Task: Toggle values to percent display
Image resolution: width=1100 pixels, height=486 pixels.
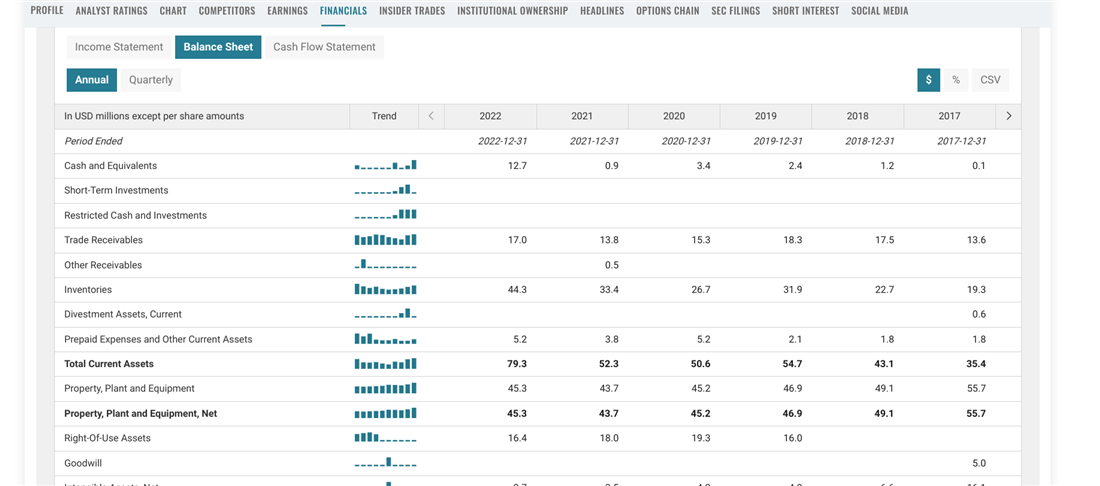Action: [956, 80]
